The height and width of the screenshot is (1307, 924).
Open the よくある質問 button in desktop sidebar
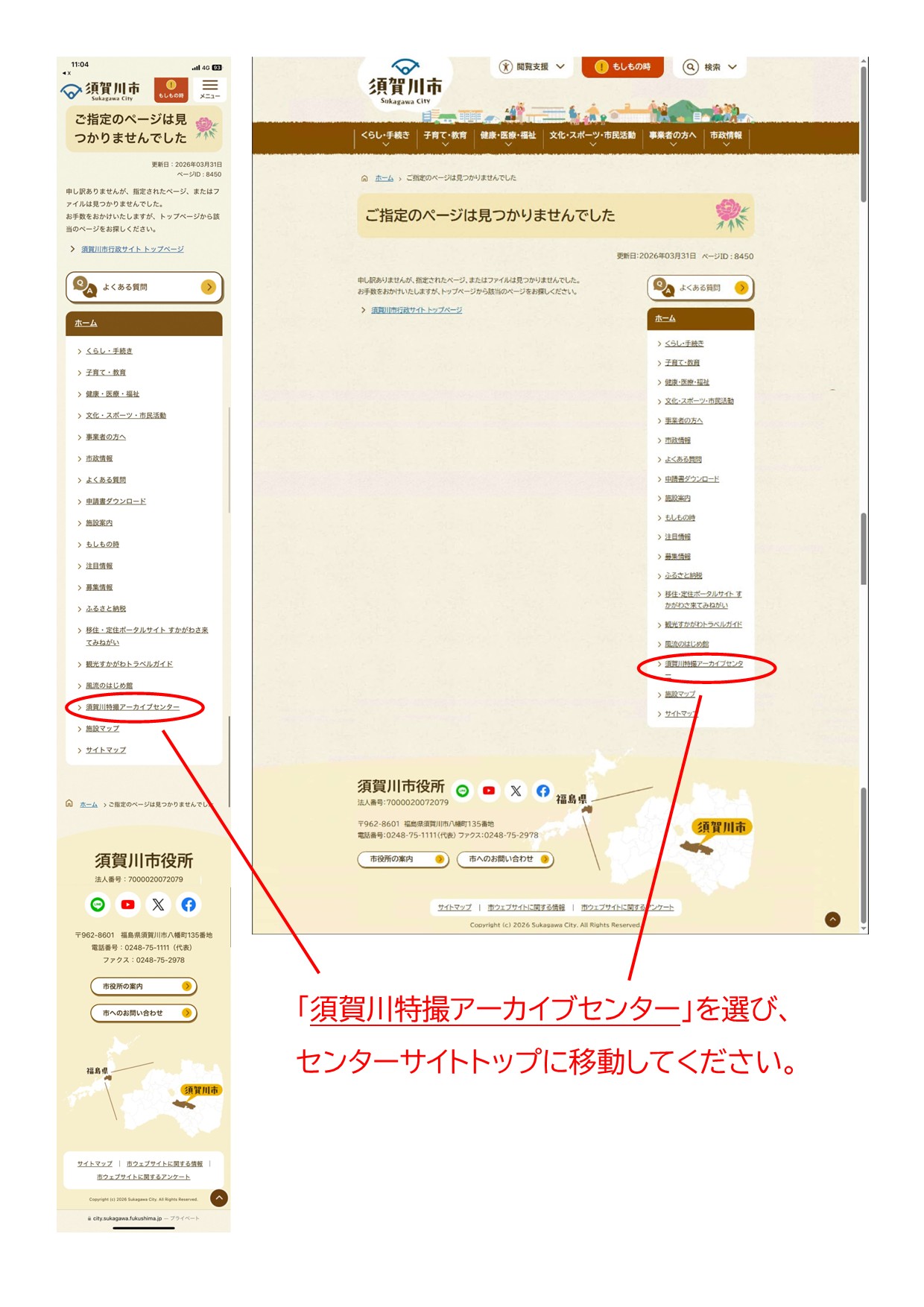(700, 287)
